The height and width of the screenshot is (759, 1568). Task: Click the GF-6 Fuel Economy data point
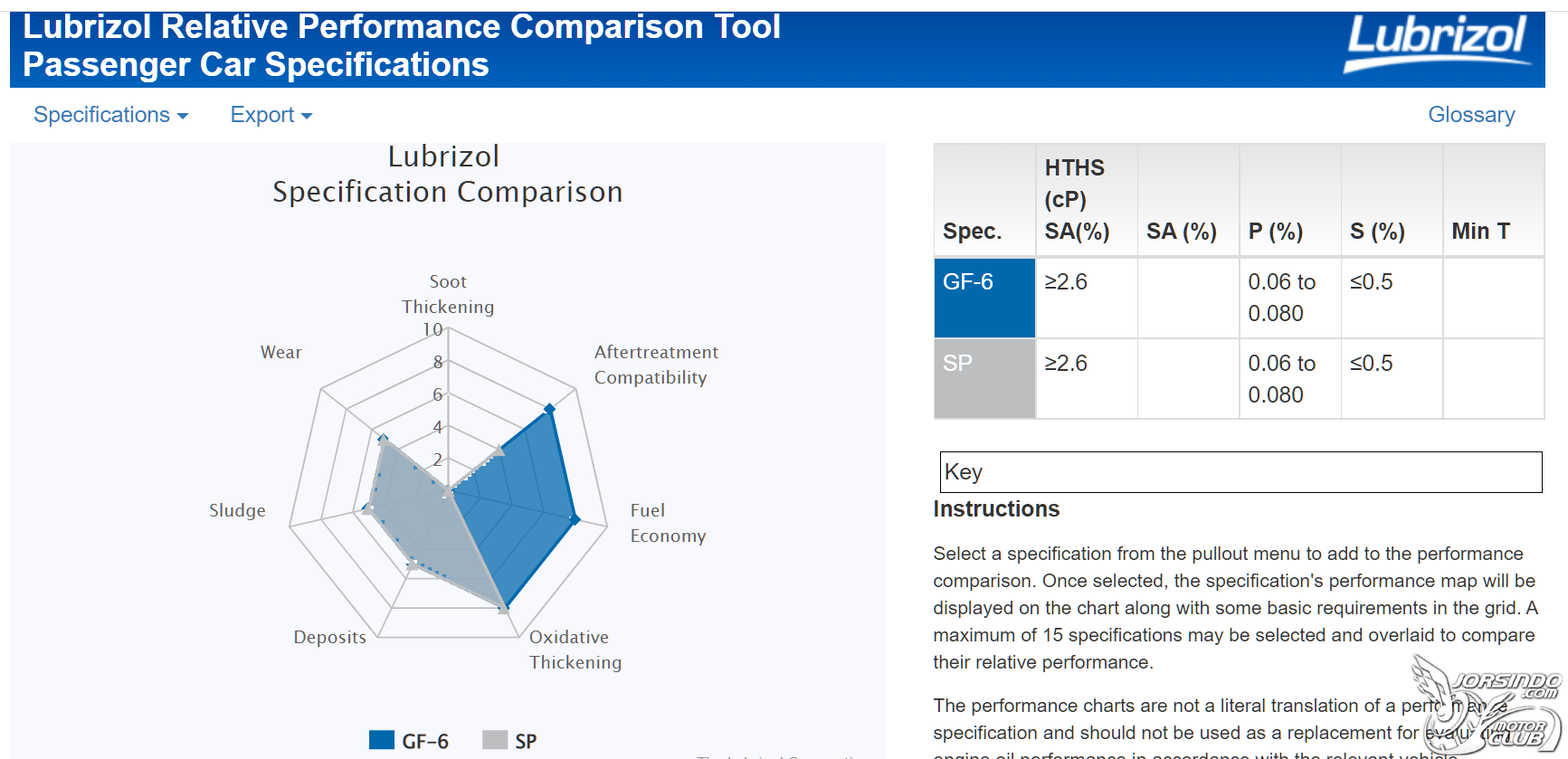pos(575,519)
